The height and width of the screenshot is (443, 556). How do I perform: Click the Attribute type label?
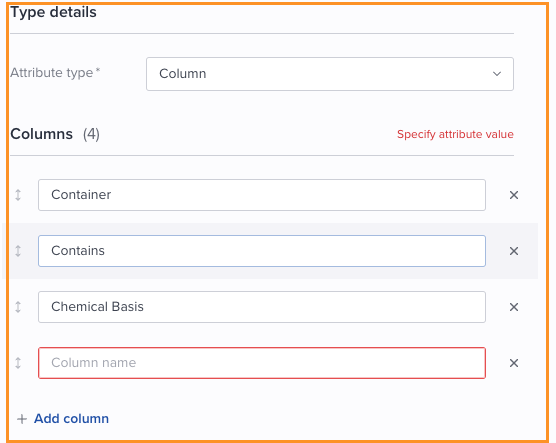(55, 73)
